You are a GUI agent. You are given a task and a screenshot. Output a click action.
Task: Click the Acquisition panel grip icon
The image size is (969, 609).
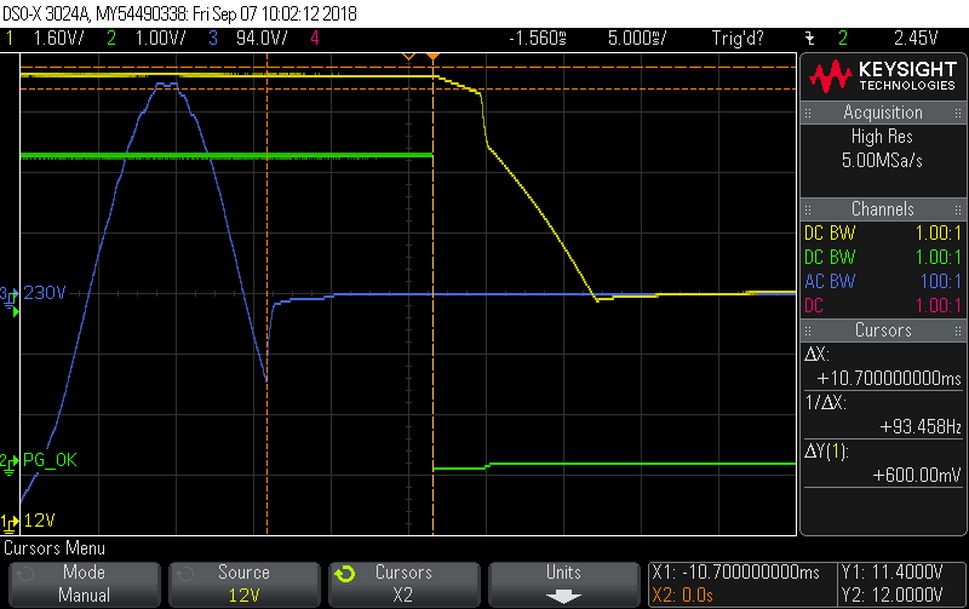808,113
